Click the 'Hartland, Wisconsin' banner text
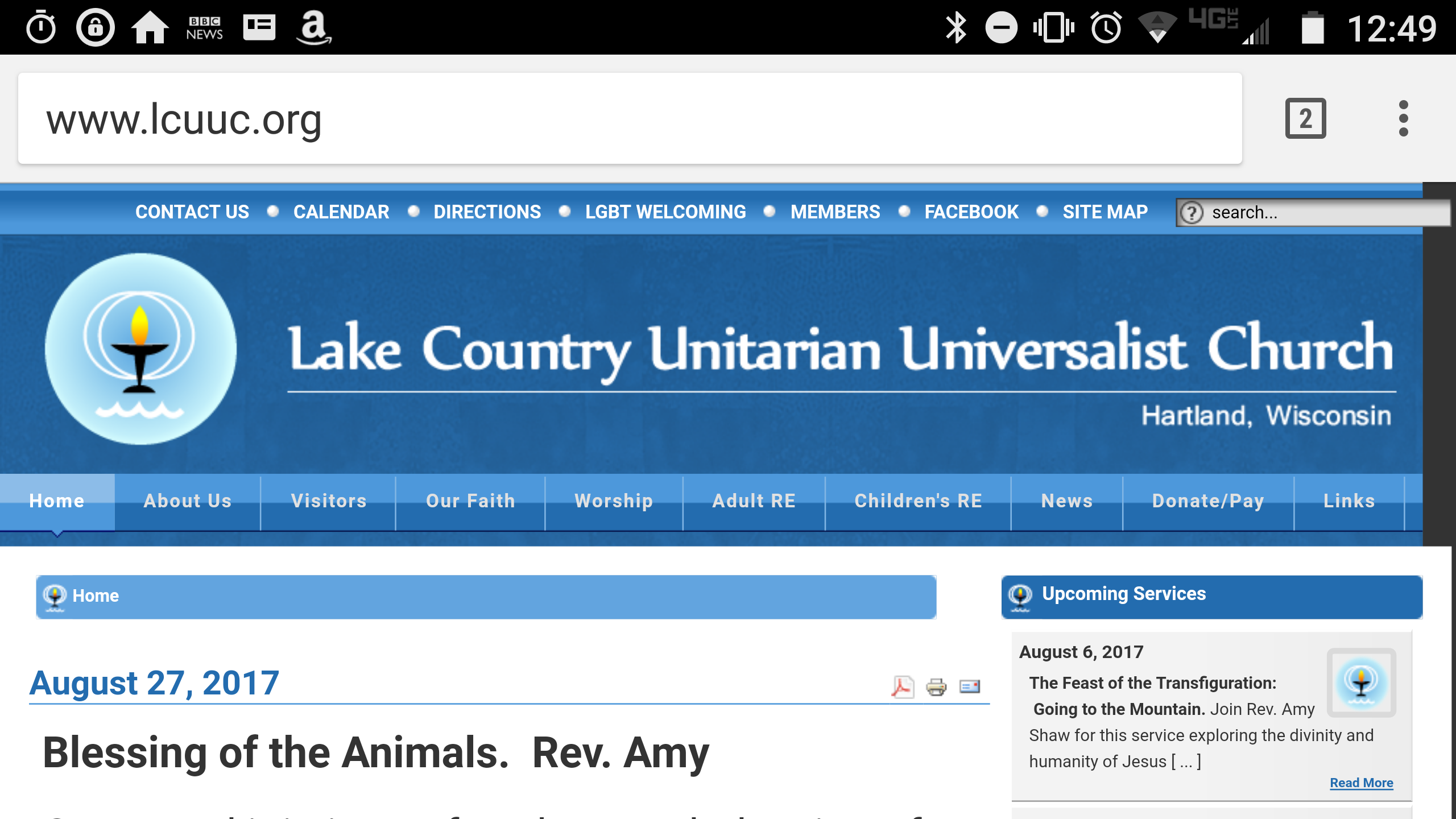This screenshot has width=1456, height=819. coord(1266,415)
